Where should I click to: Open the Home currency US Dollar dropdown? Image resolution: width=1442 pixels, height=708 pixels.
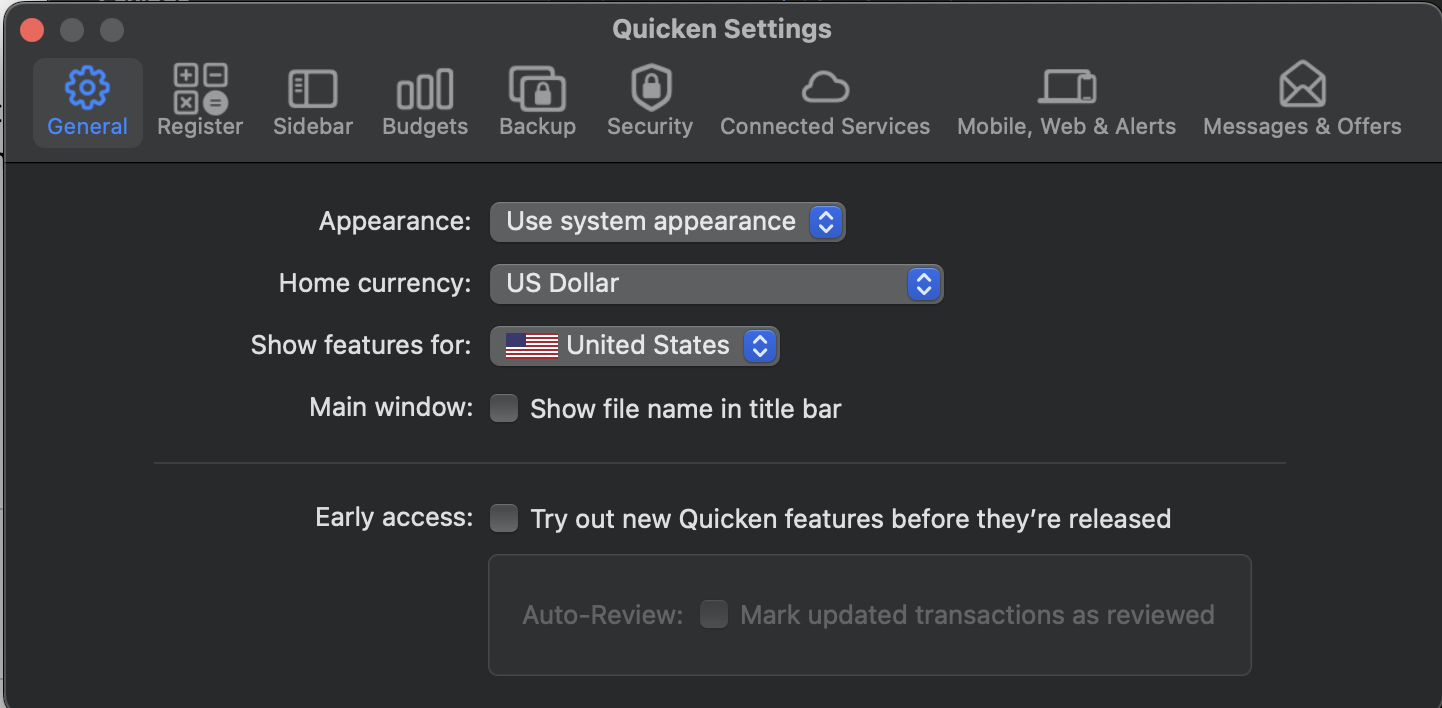pyautogui.click(x=716, y=284)
